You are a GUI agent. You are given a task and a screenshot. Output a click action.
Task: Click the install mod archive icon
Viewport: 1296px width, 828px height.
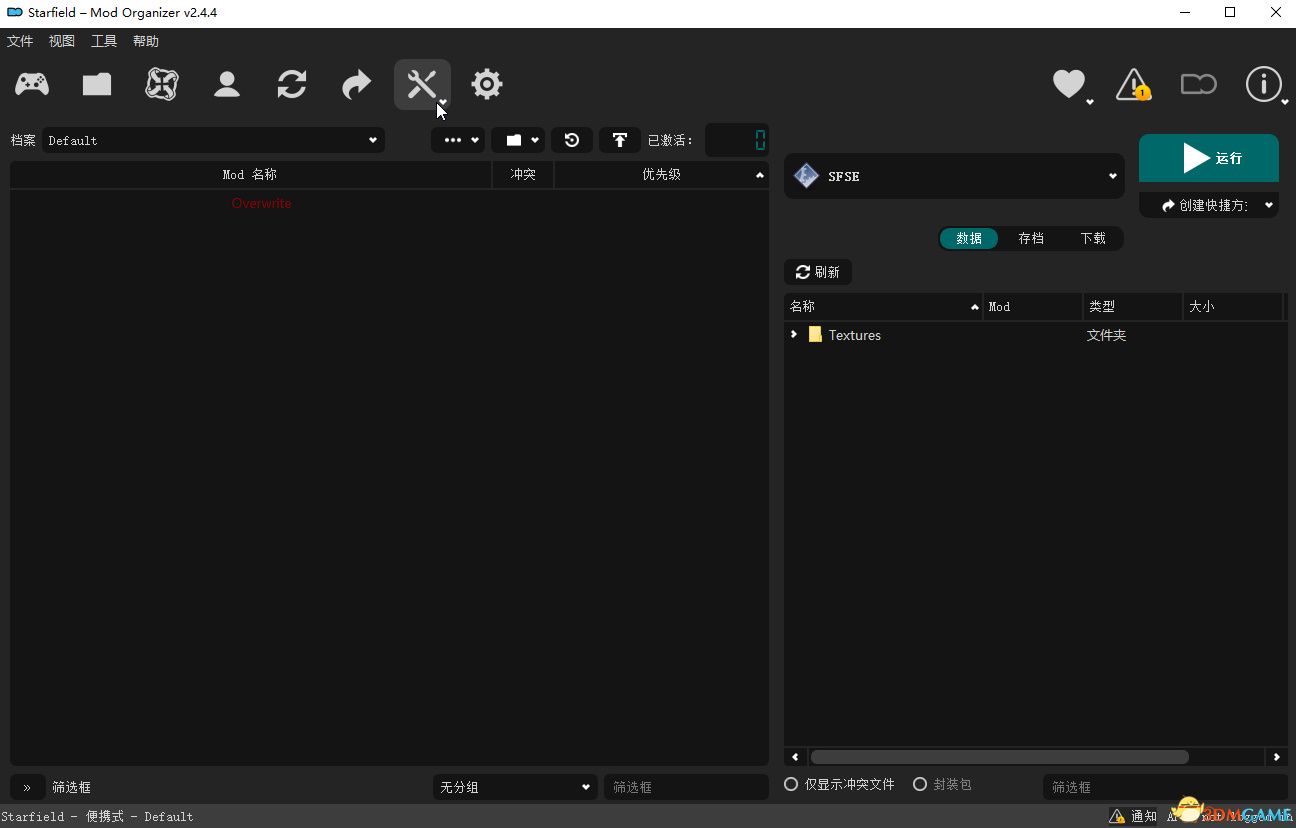tap(97, 85)
